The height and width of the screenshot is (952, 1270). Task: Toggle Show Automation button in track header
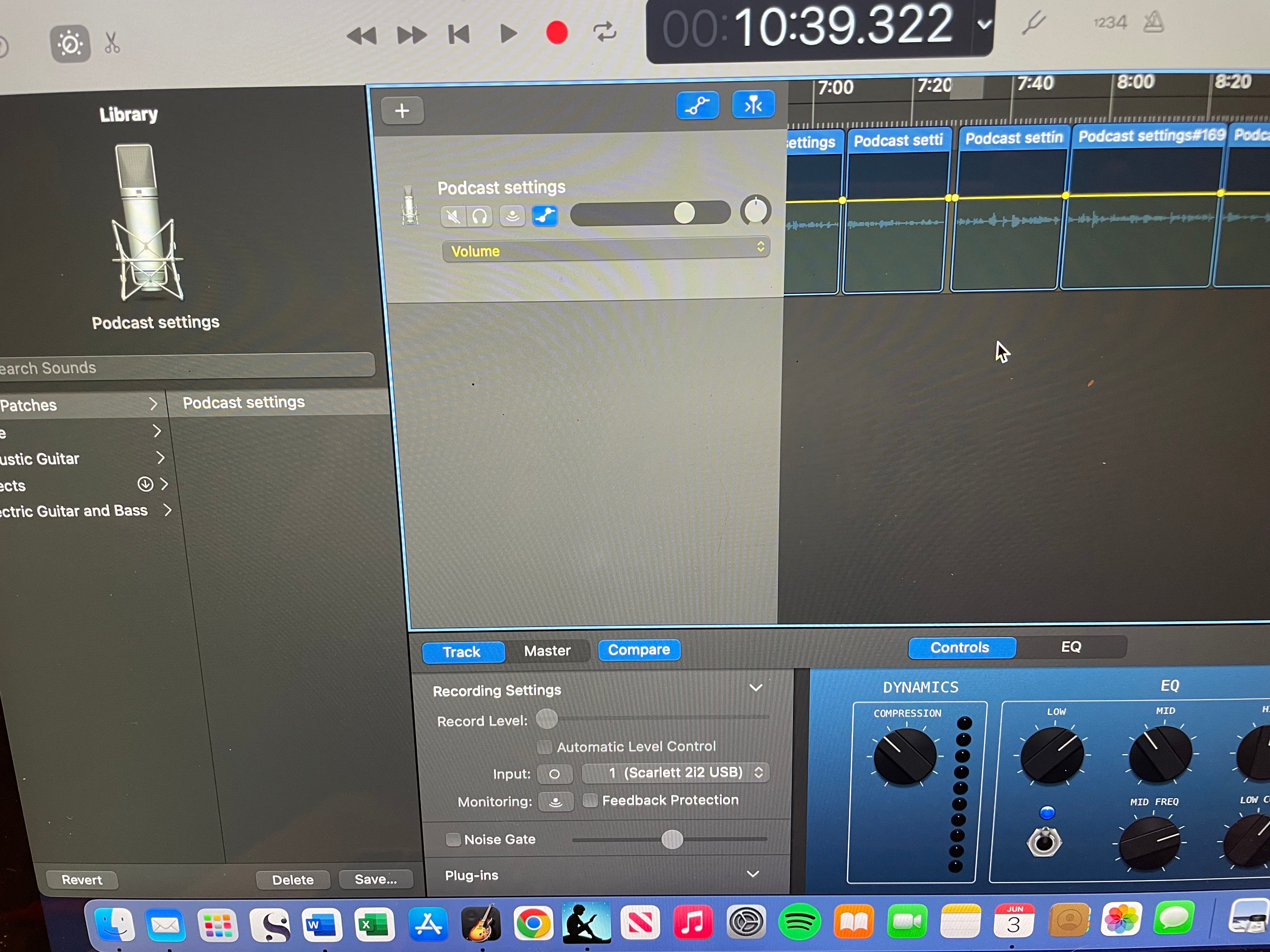698,105
